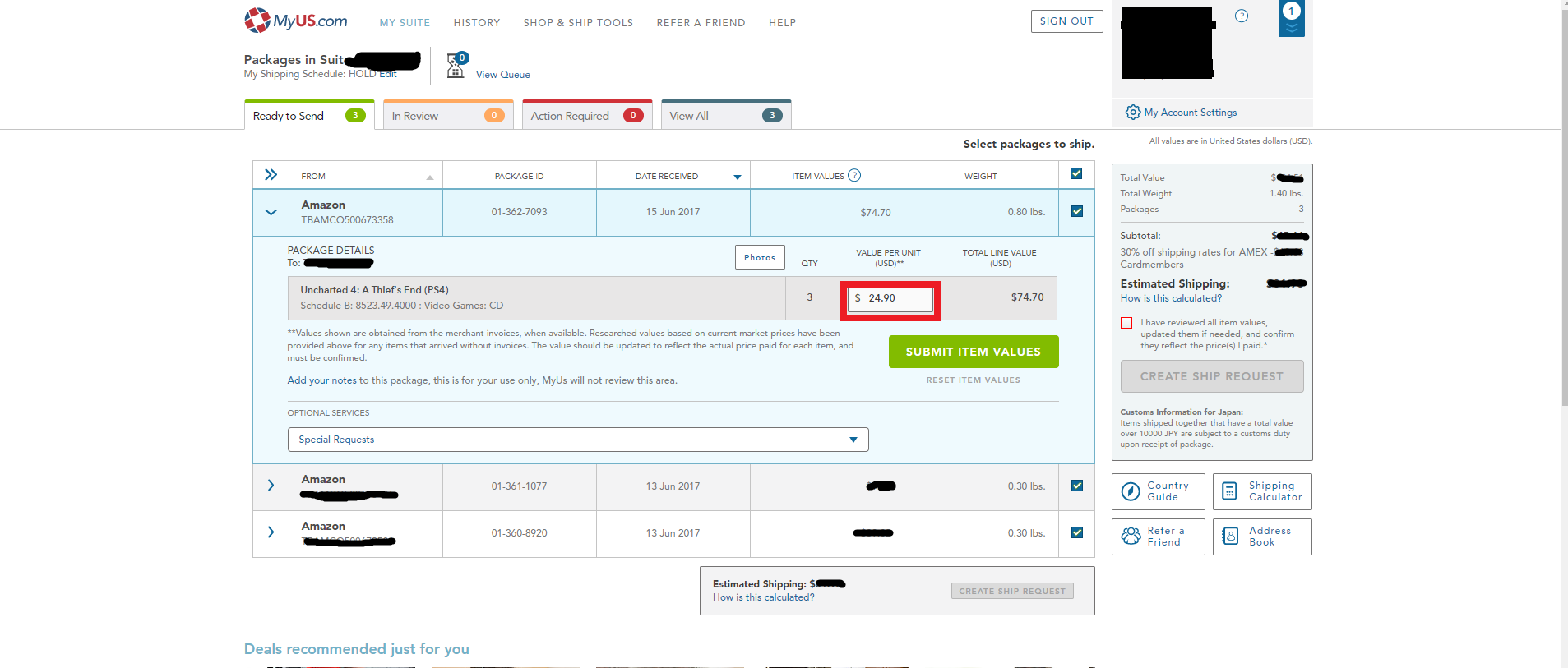Open the Shipping Calculator icon
Image resolution: width=1568 pixels, height=668 pixels.
tap(1229, 491)
